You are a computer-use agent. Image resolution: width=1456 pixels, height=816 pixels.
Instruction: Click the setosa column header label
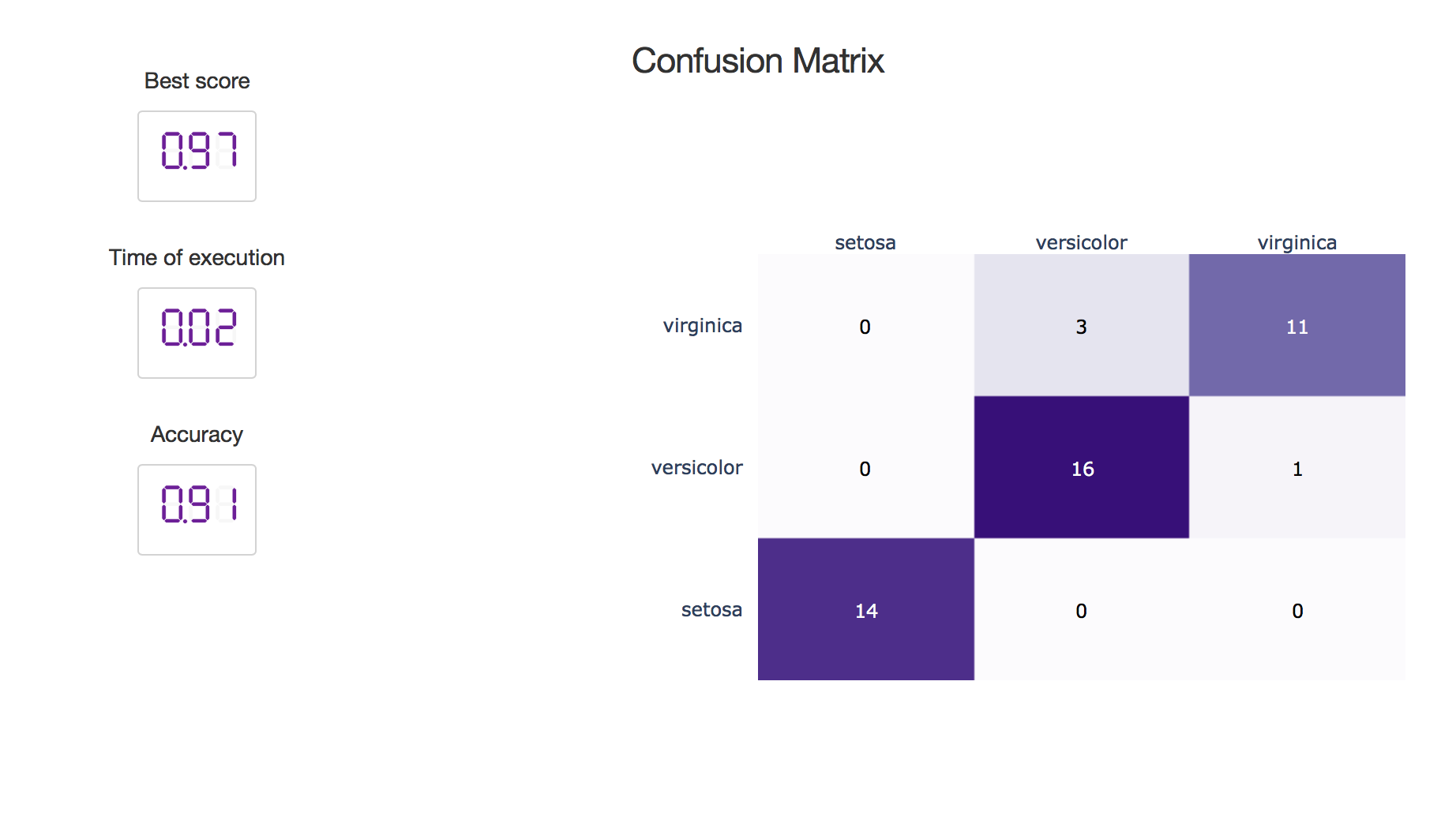pyautogui.click(x=865, y=242)
